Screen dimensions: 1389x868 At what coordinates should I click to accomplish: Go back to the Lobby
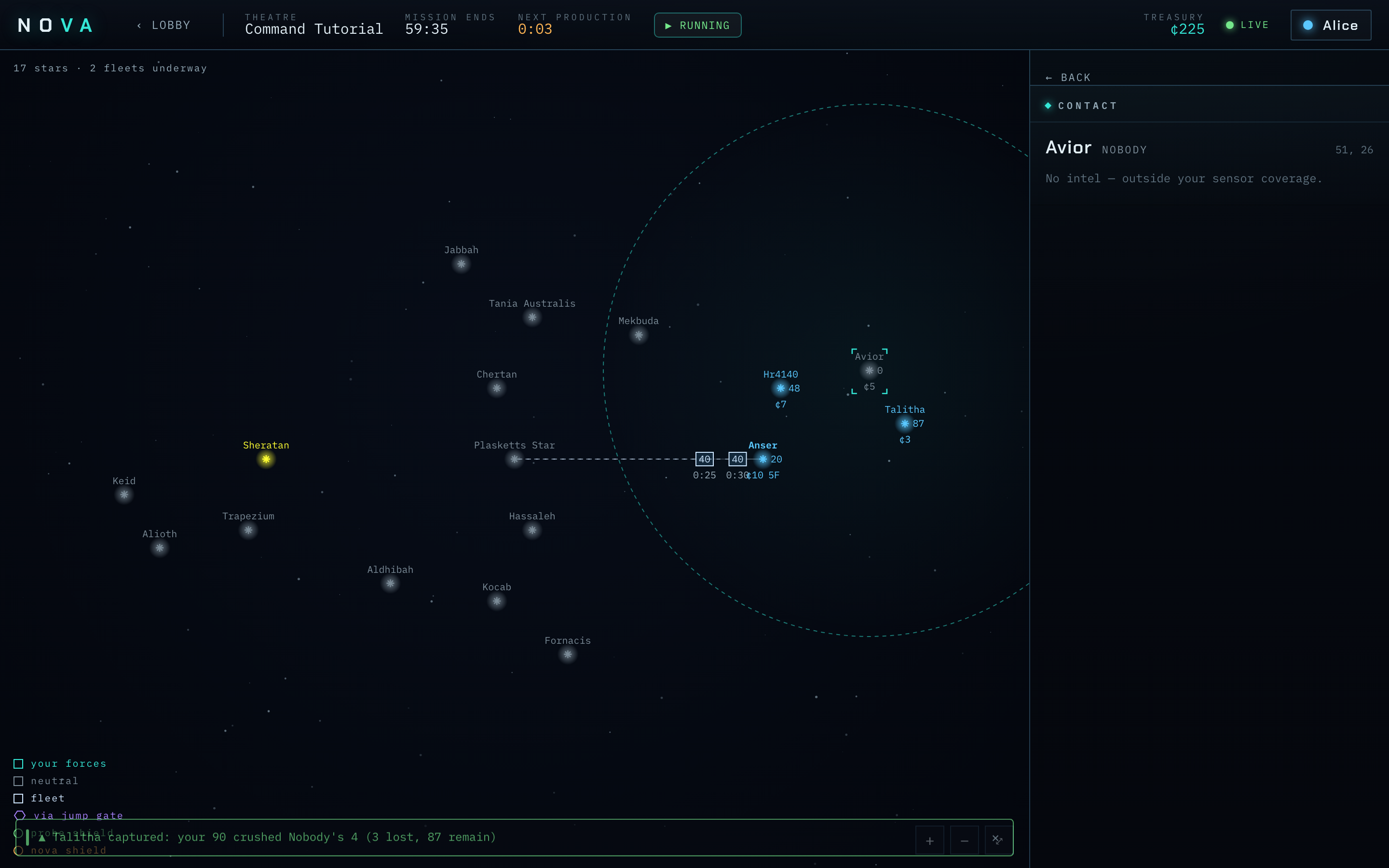(x=164, y=25)
